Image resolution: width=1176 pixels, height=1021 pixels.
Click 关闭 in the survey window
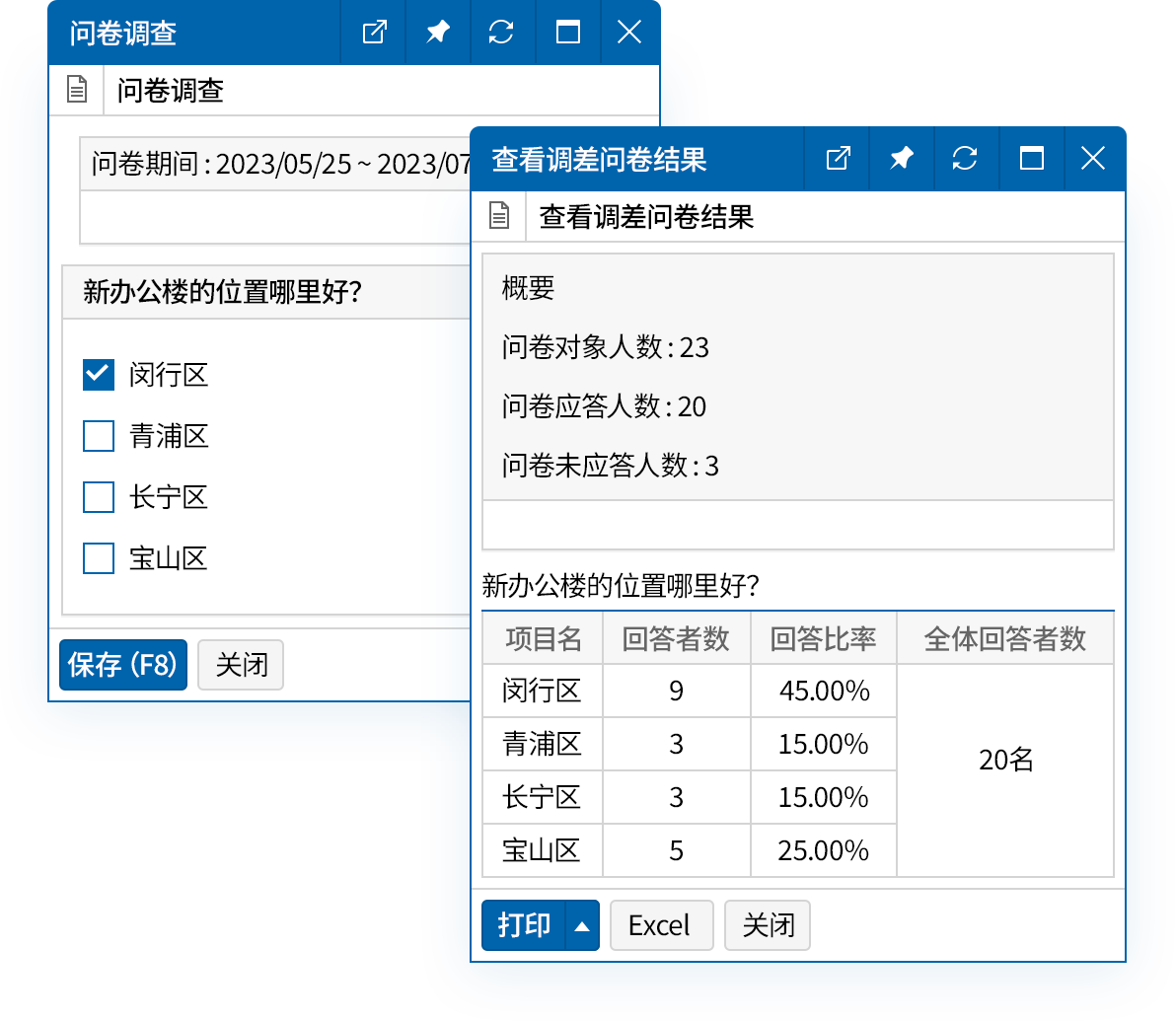tap(241, 665)
